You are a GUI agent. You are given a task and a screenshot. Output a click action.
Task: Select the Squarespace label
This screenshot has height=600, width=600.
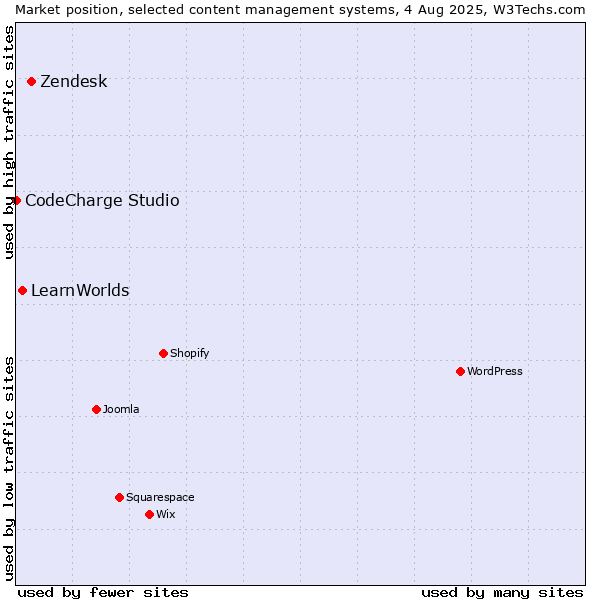(x=160, y=497)
